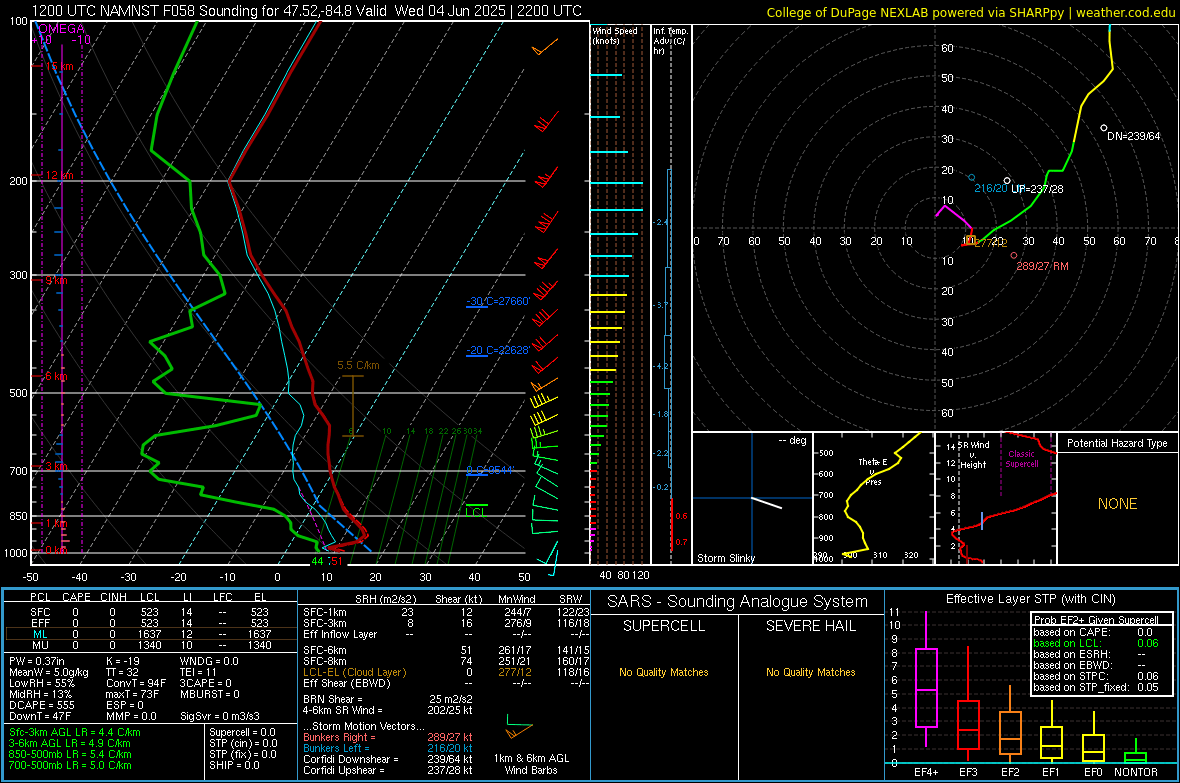This screenshot has width=1180, height=783.
Task: Click the SUPERCELL analogue column header
Action: click(x=664, y=626)
